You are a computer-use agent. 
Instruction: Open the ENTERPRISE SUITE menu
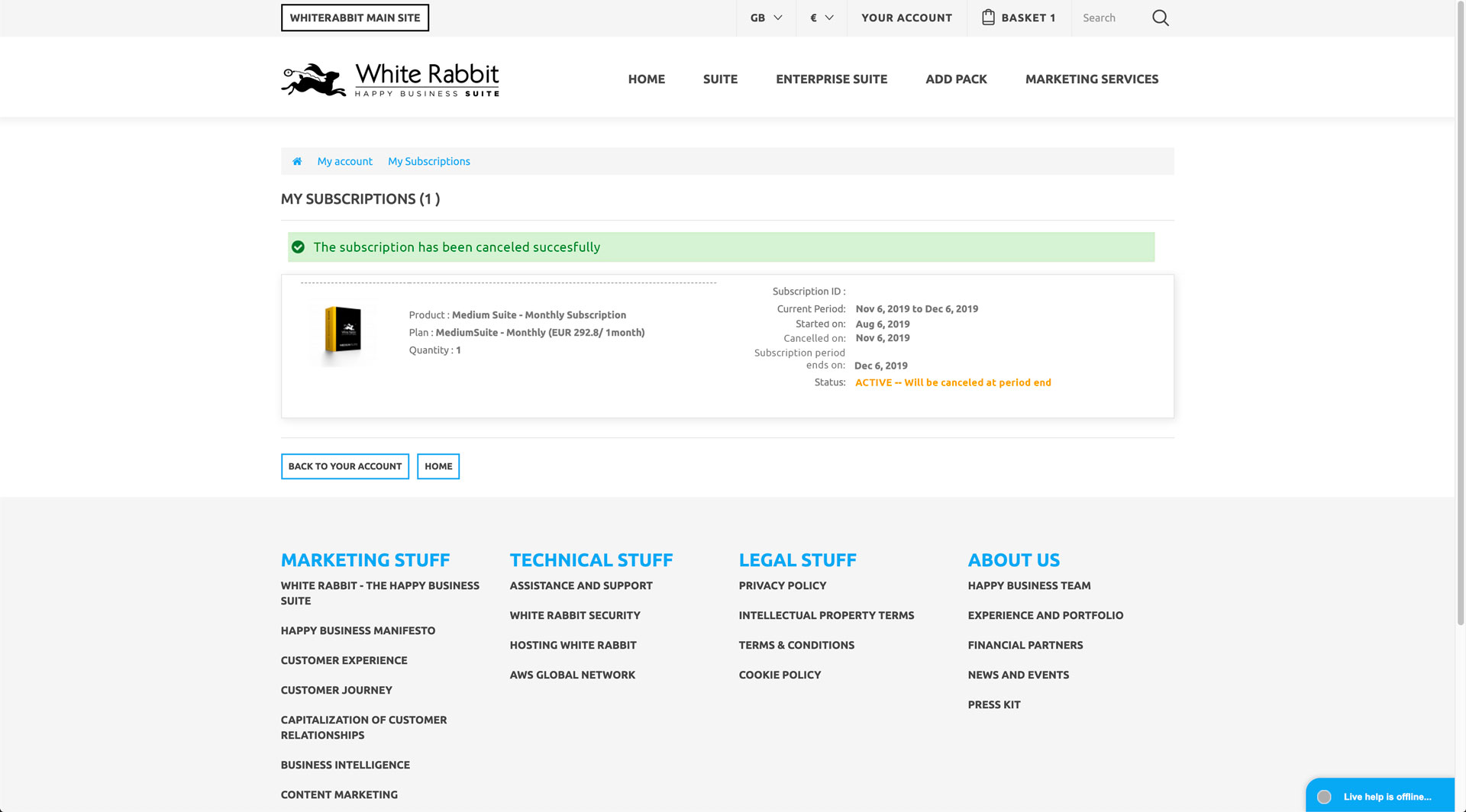[831, 79]
